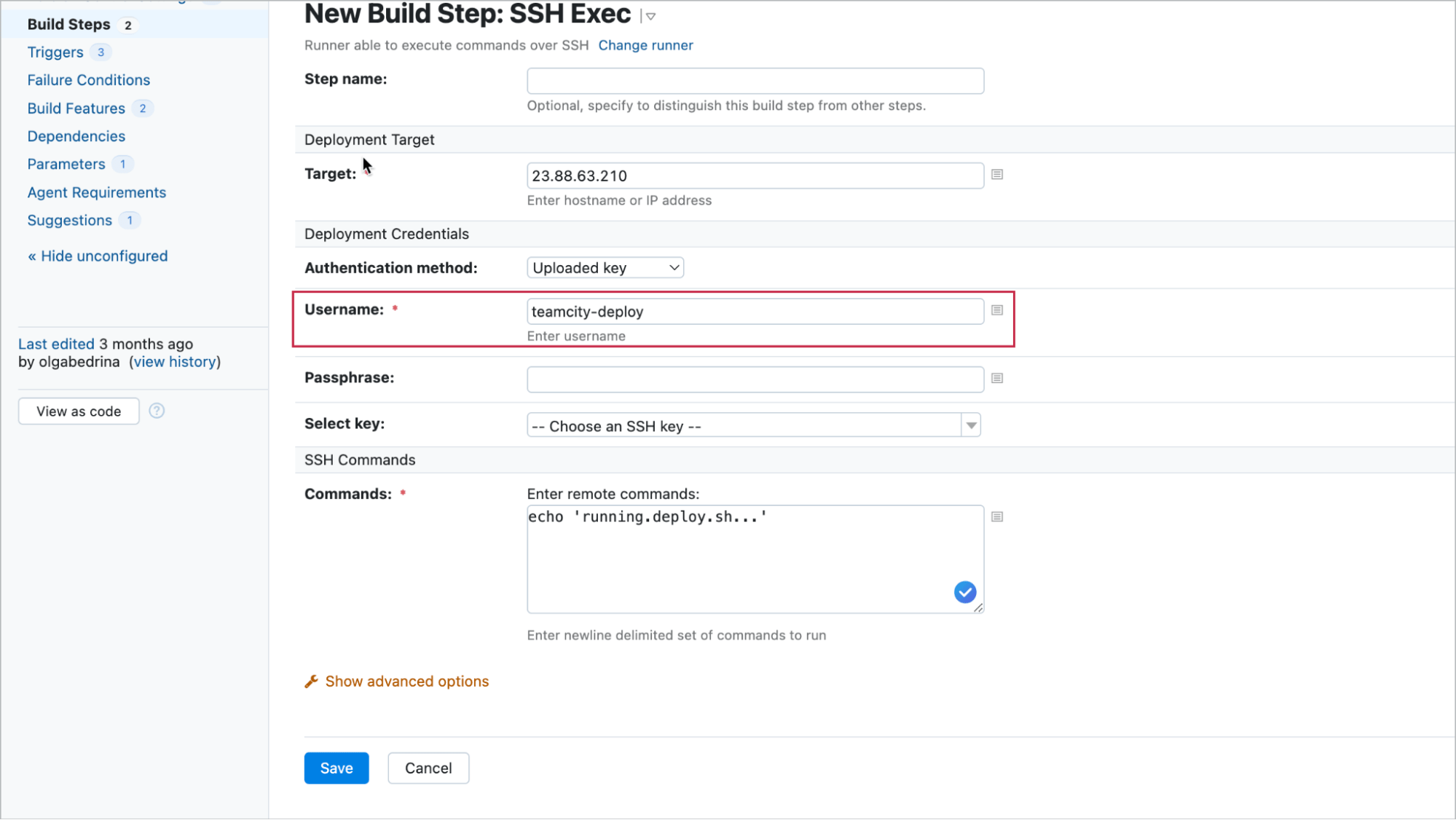Open Failure Conditions in sidebar
The height and width of the screenshot is (820, 1456).
coord(89,80)
